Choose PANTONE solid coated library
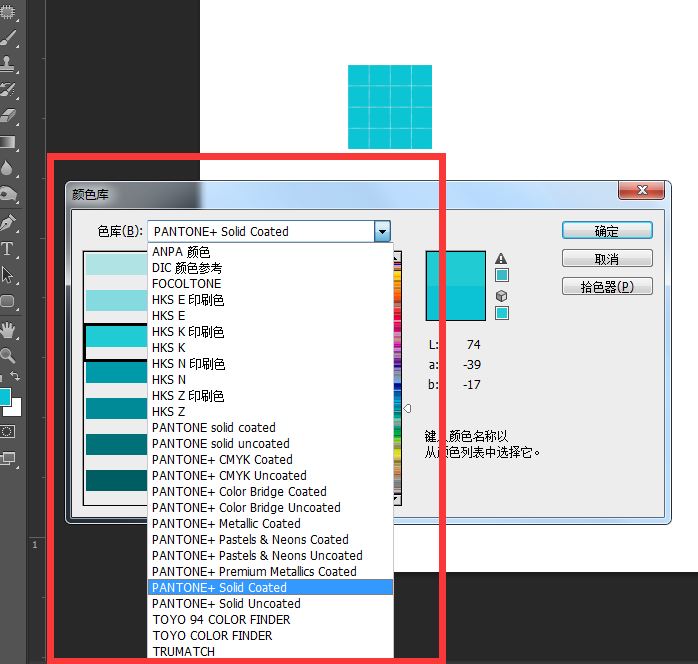Viewport: 698px width, 664px height. pyautogui.click(x=270, y=428)
